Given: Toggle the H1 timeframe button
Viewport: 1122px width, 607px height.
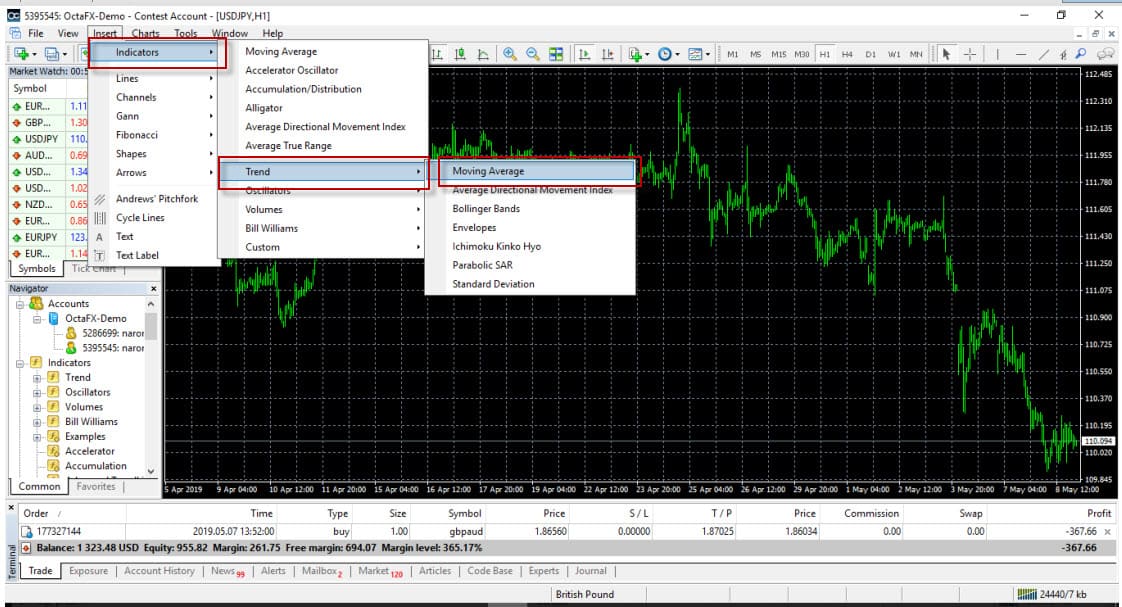Looking at the screenshot, I should (825, 54).
